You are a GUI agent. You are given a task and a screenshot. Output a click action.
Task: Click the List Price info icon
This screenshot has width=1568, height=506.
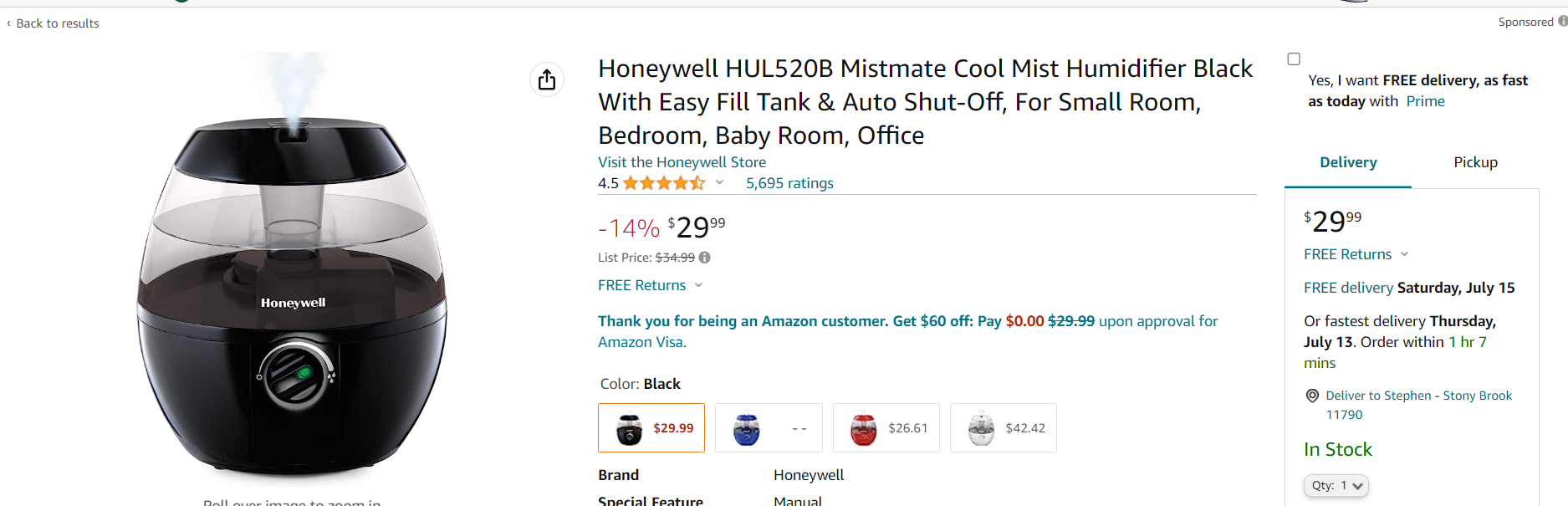(x=705, y=258)
